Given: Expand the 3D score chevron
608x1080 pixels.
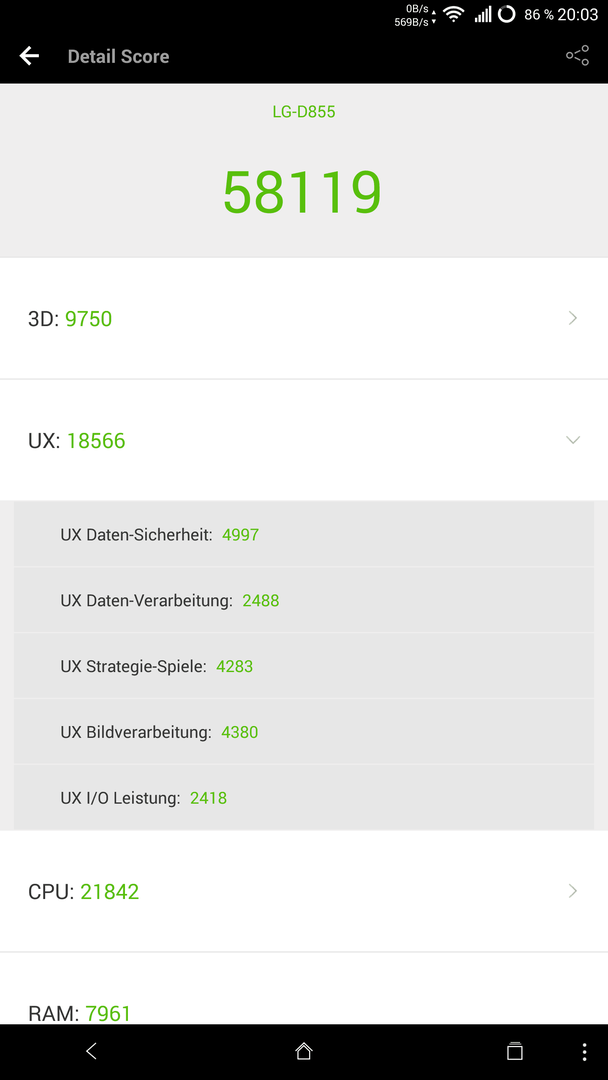Looking at the screenshot, I should tap(573, 318).
